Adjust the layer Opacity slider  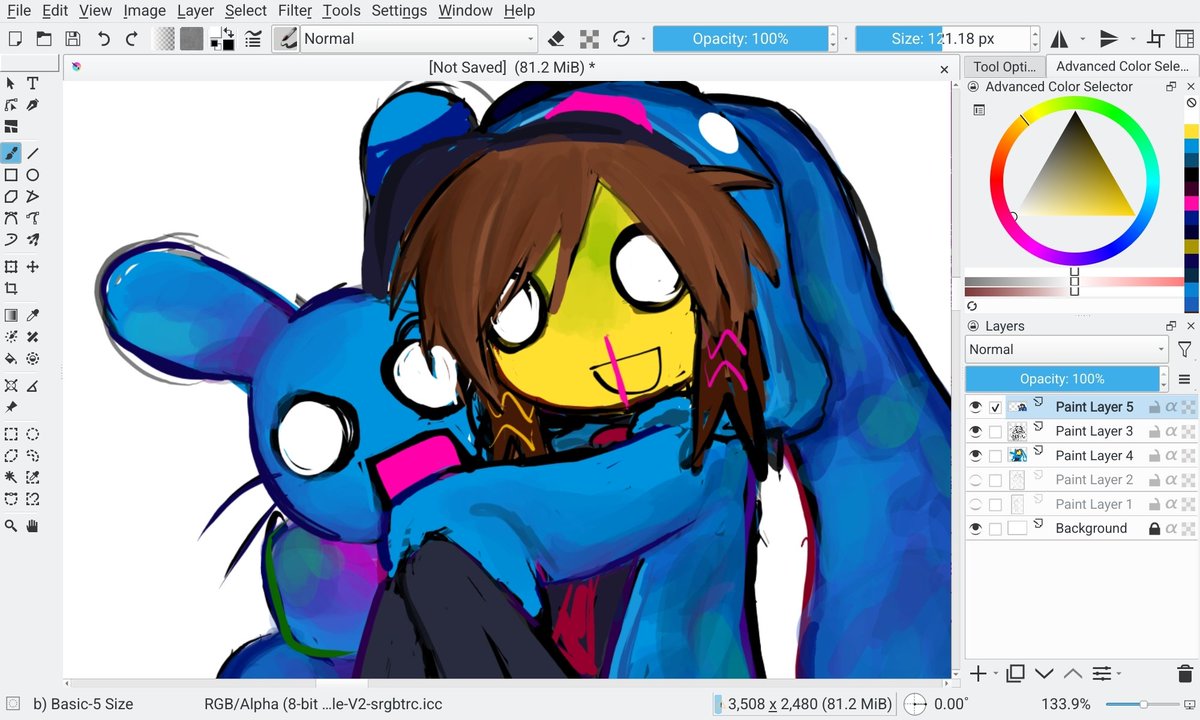click(1062, 379)
